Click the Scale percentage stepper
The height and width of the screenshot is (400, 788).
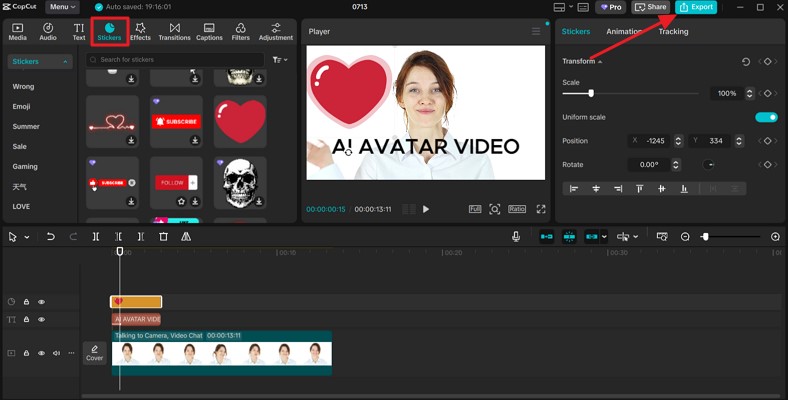[749, 93]
